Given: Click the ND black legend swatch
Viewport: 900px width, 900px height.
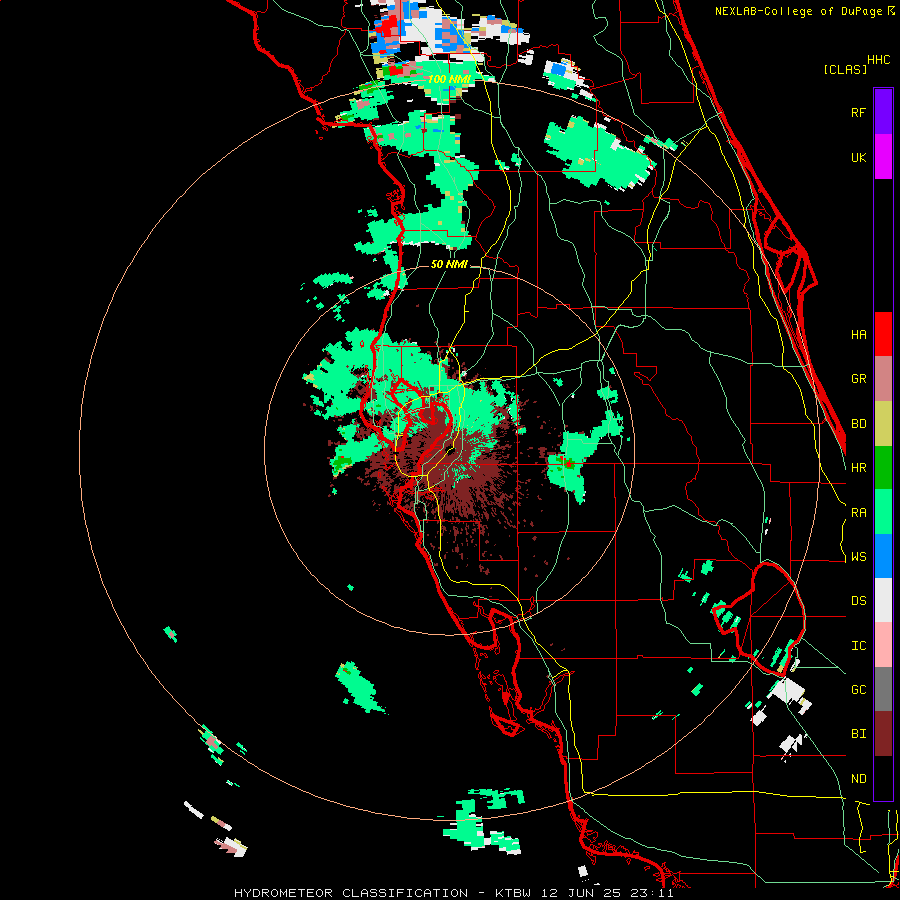Looking at the screenshot, I should click(x=883, y=778).
